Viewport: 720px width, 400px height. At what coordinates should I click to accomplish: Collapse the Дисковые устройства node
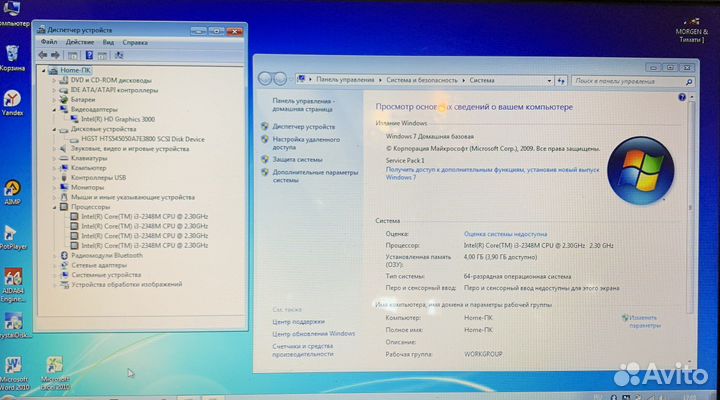54,130
